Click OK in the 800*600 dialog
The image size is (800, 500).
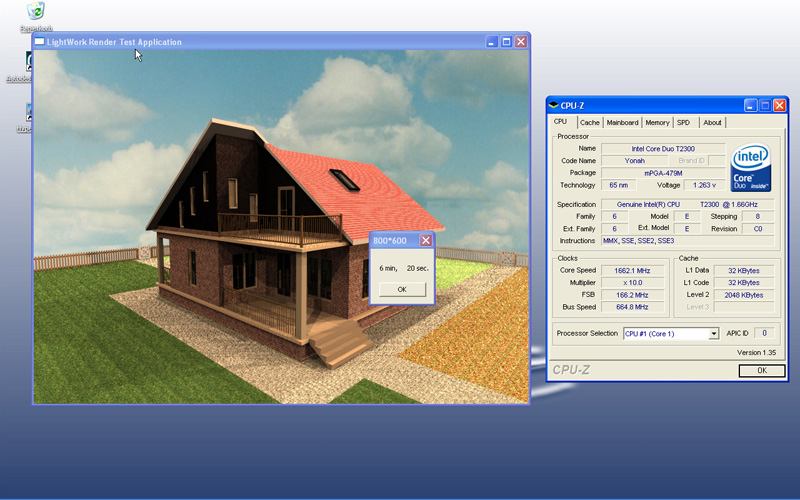tap(402, 289)
